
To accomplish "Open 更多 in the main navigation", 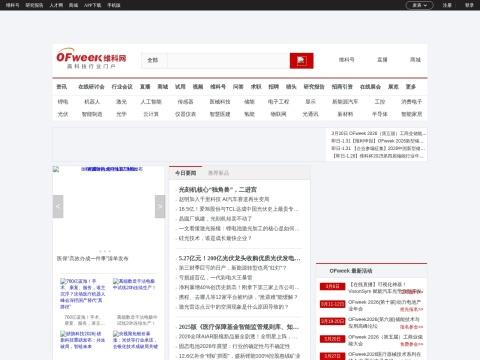I will click(411, 87).
